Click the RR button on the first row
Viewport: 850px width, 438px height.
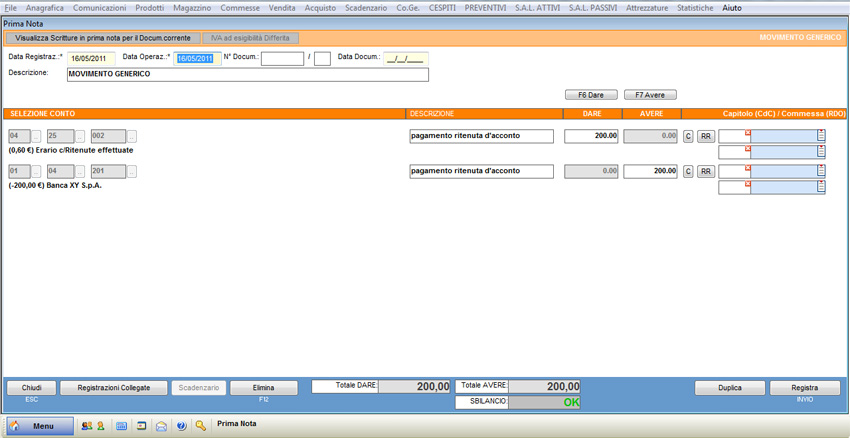(x=706, y=136)
